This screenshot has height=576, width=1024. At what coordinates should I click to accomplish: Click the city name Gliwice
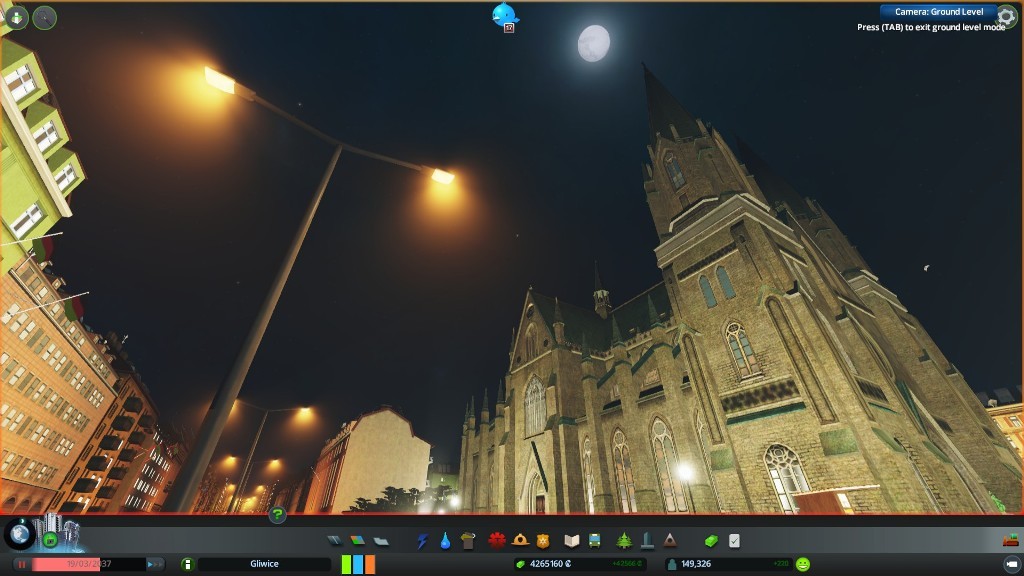click(x=264, y=564)
